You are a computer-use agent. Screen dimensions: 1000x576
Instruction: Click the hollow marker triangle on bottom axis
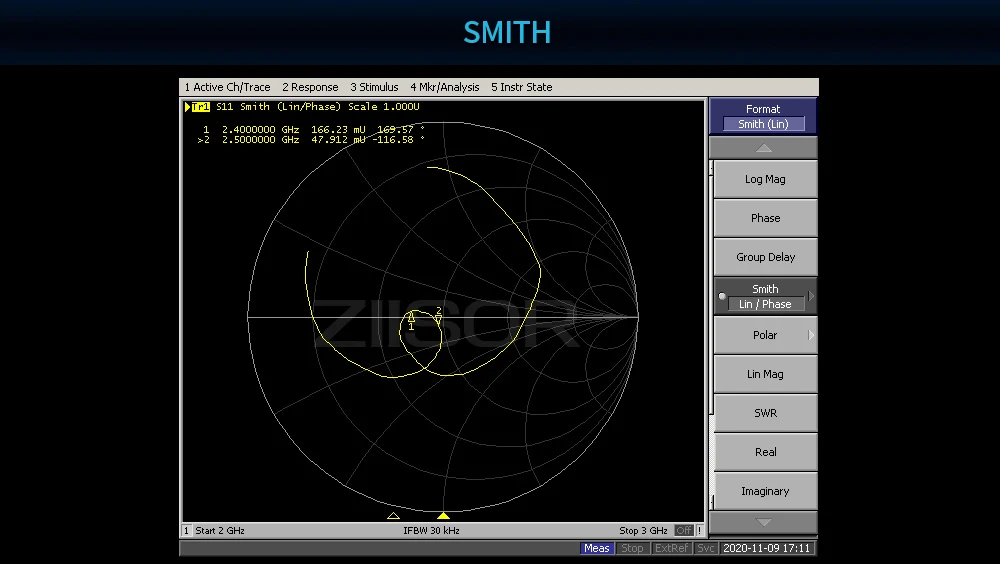[393, 515]
